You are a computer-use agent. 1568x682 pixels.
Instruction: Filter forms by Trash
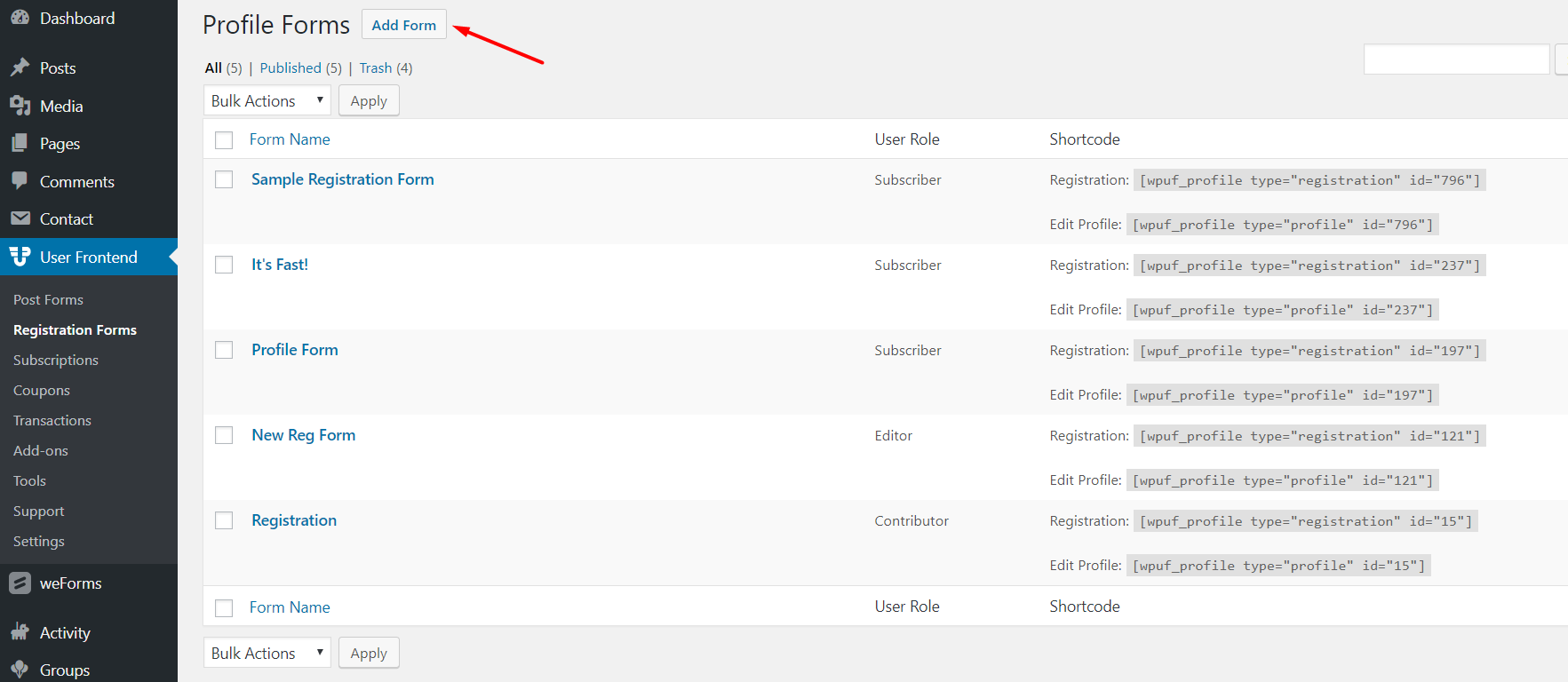pos(375,67)
